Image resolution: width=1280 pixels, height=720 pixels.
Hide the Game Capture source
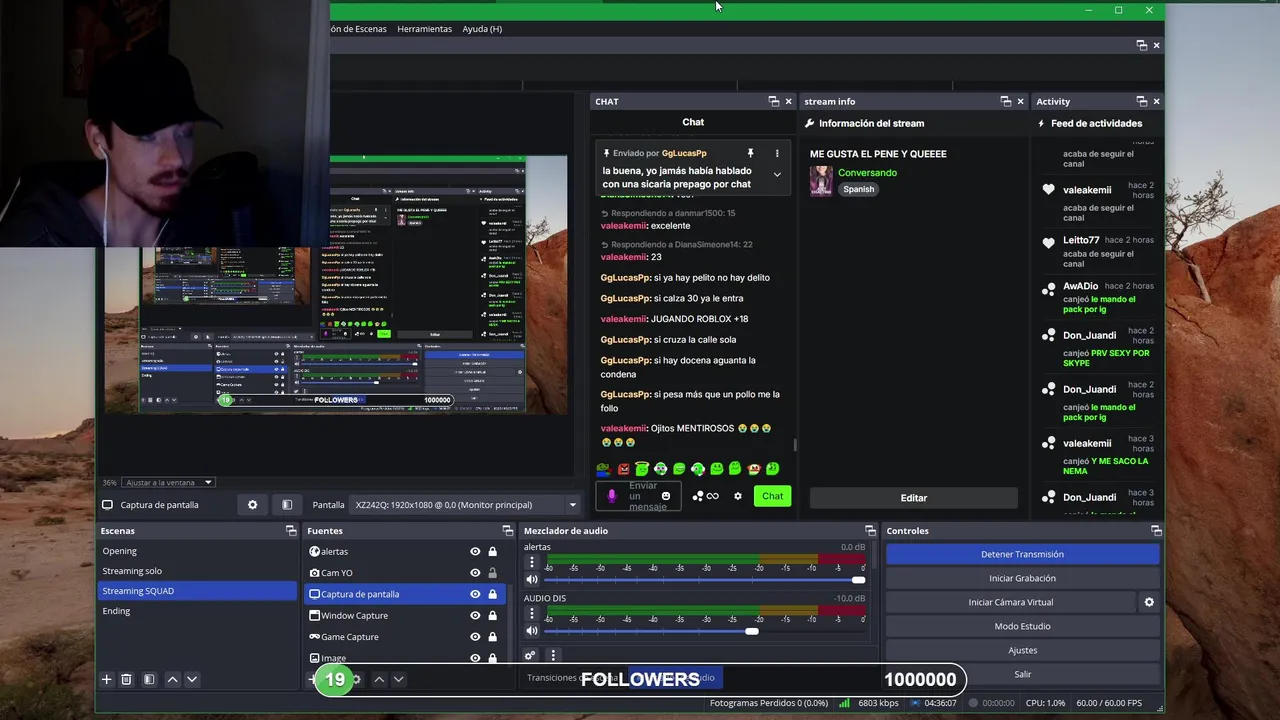[475, 637]
